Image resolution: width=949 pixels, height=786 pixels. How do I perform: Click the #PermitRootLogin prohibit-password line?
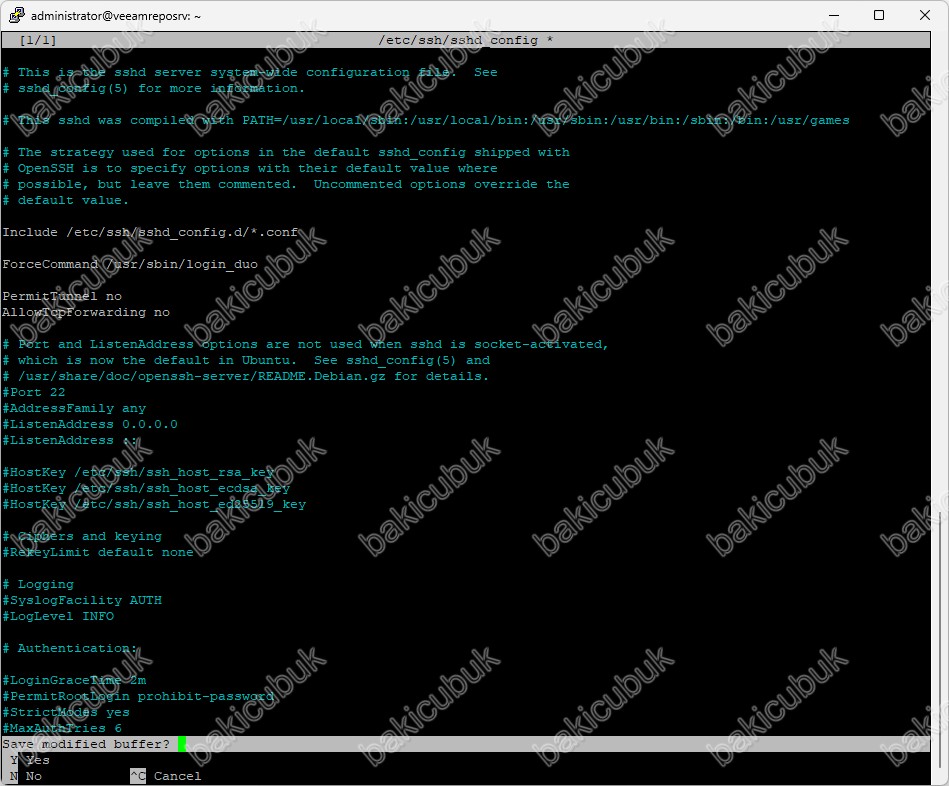[x=138, y=696]
